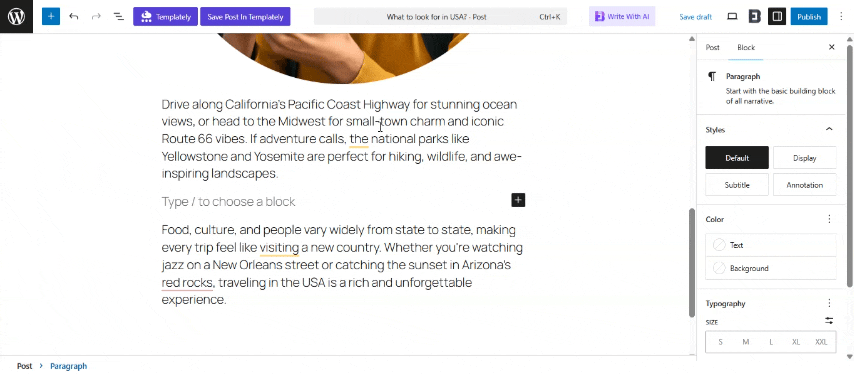
Task: Toggle the Settings sidebar panel icon
Action: coord(777,17)
